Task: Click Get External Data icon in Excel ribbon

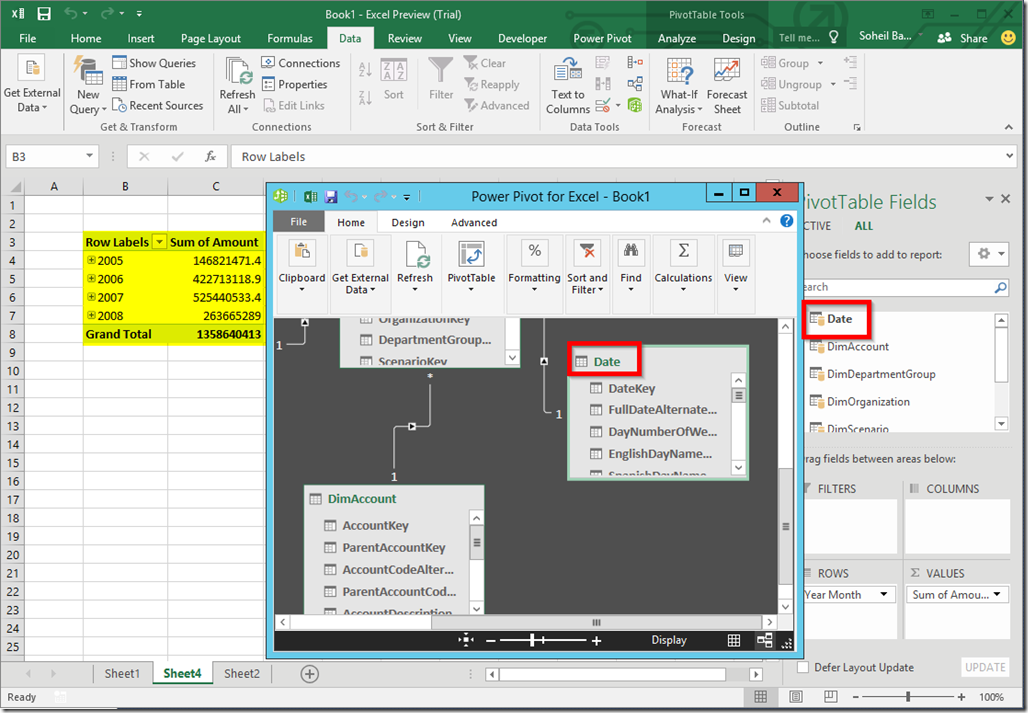Action: coord(31,70)
